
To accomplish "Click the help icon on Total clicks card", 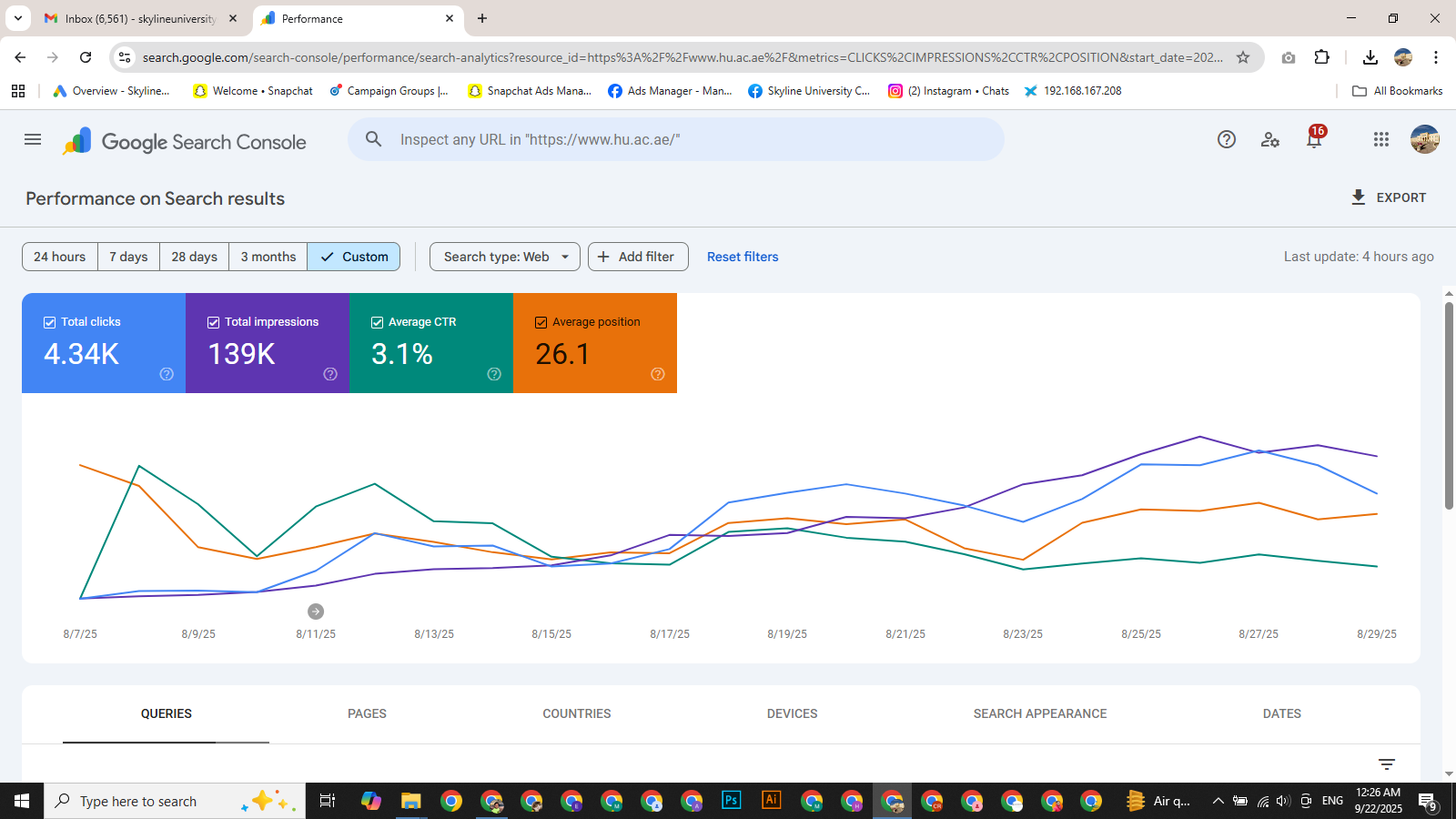I will tap(167, 374).
